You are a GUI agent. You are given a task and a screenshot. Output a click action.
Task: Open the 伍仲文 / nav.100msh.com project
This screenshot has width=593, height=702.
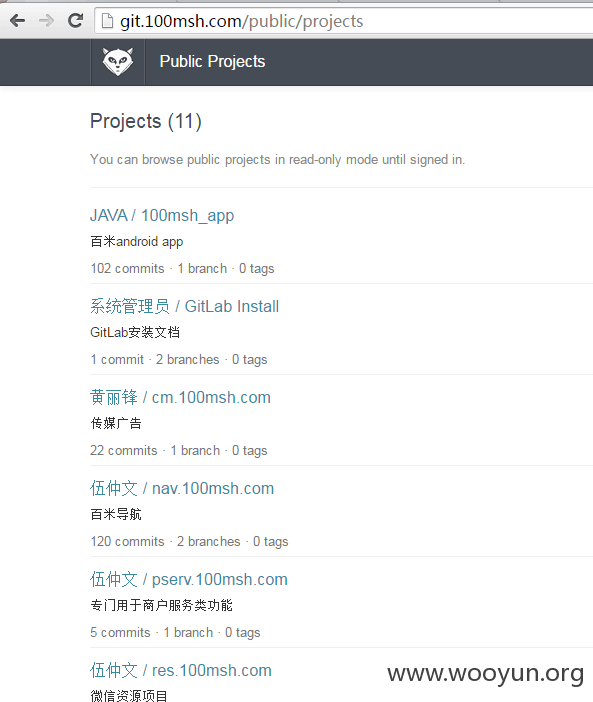(182, 488)
